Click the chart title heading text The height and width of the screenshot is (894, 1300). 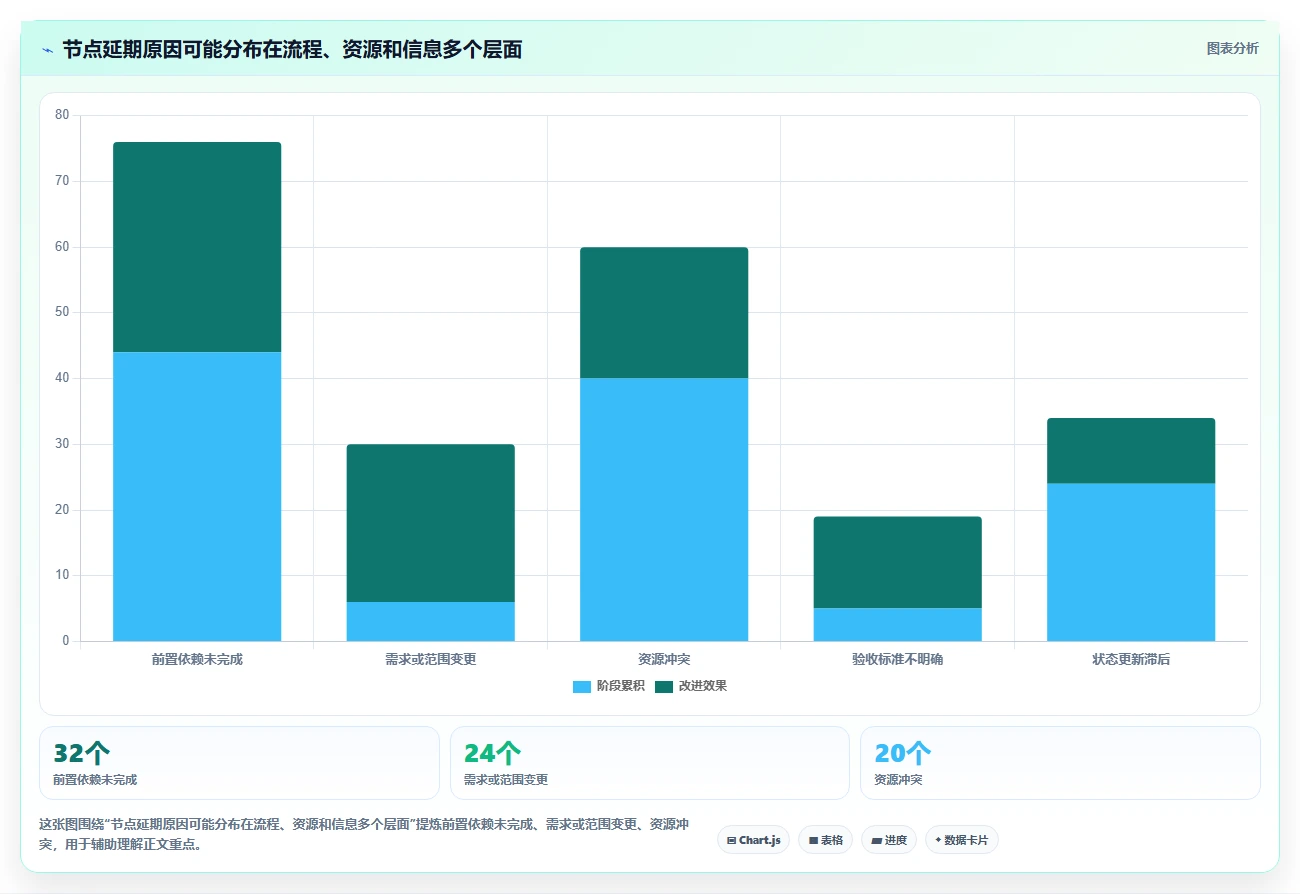coord(292,50)
